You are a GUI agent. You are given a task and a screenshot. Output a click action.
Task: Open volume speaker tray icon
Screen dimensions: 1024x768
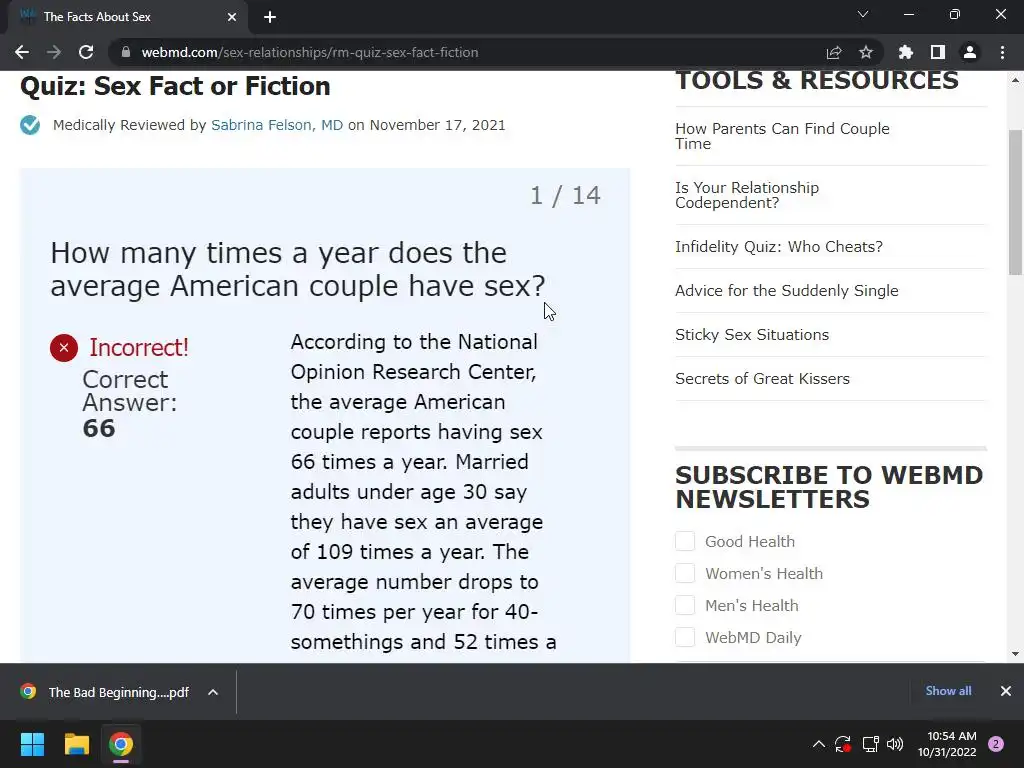[x=895, y=744]
